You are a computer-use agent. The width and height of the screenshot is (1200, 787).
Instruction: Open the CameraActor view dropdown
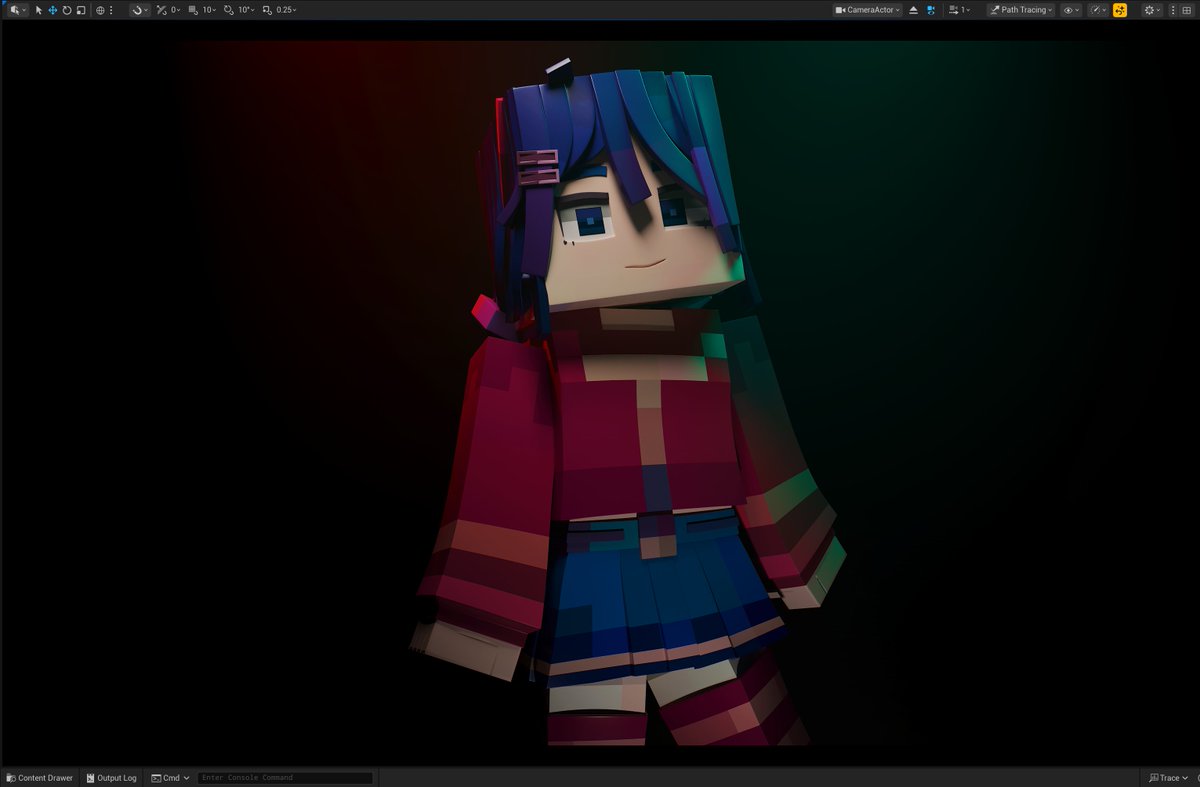[868, 10]
